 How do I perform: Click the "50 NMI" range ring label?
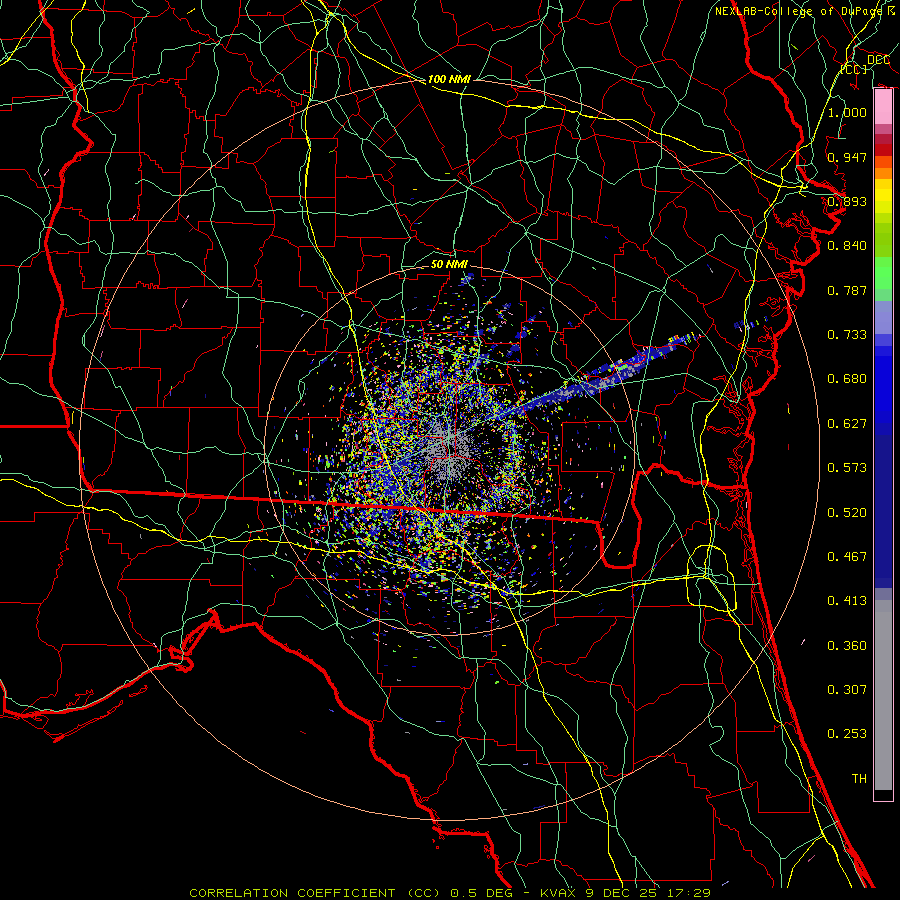click(449, 264)
